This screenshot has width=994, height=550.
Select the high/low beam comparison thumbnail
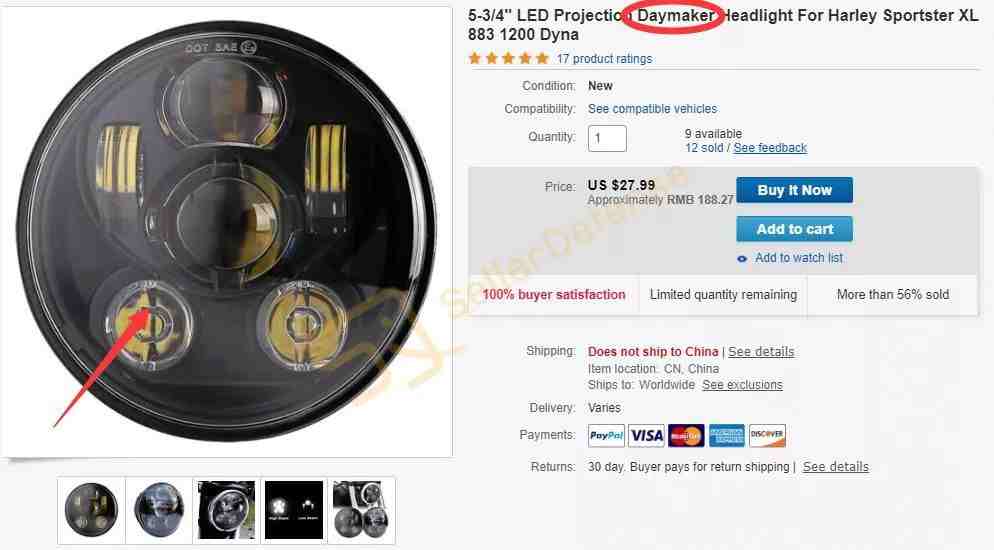click(x=294, y=510)
